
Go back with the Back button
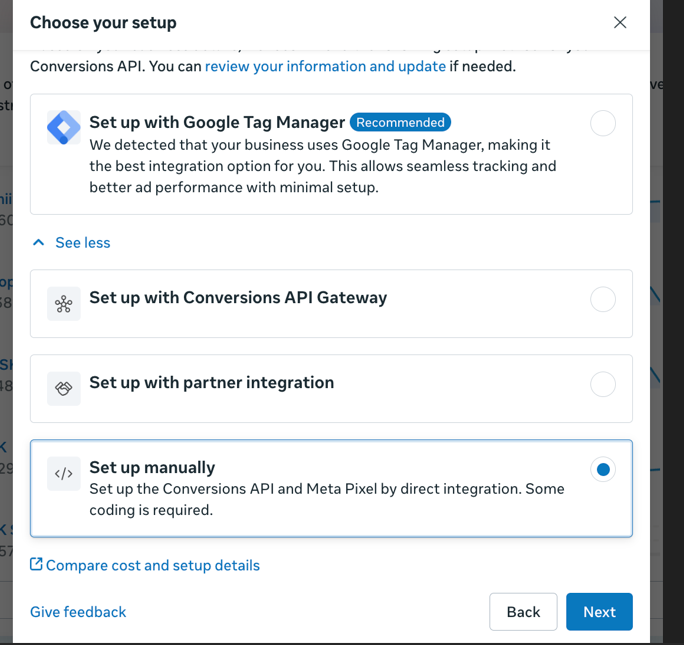coord(523,612)
